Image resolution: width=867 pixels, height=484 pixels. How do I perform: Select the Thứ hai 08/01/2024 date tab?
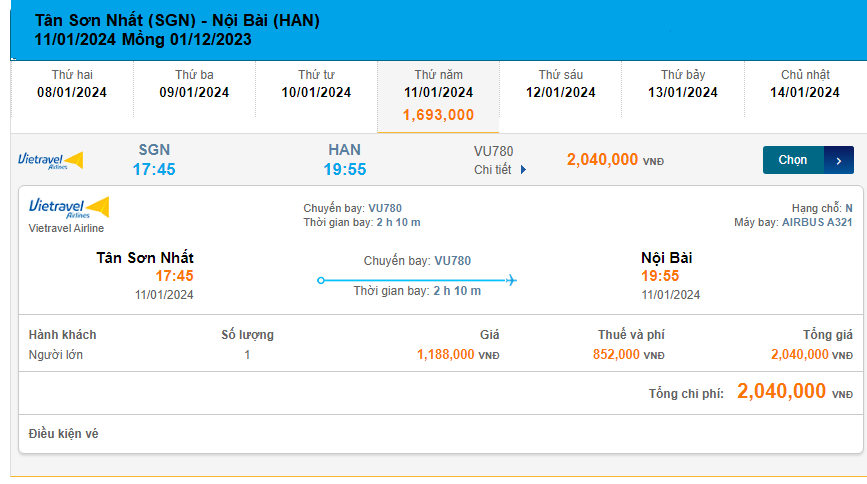[72, 84]
